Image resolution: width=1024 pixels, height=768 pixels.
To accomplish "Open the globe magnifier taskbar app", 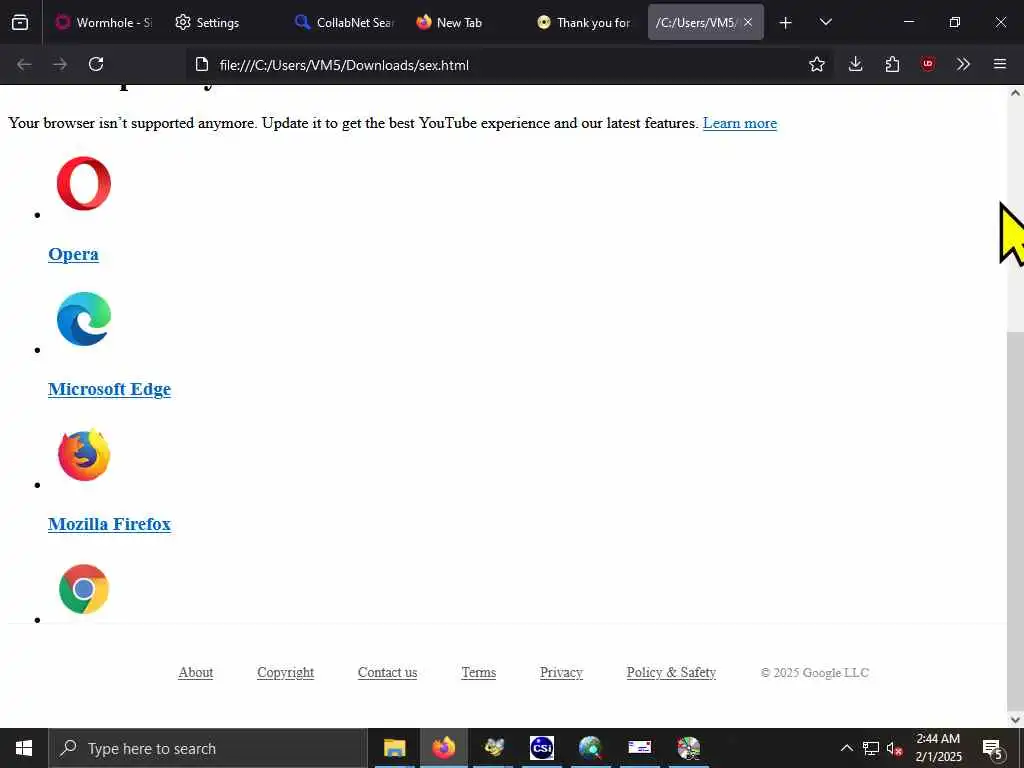I will click(590, 748).
